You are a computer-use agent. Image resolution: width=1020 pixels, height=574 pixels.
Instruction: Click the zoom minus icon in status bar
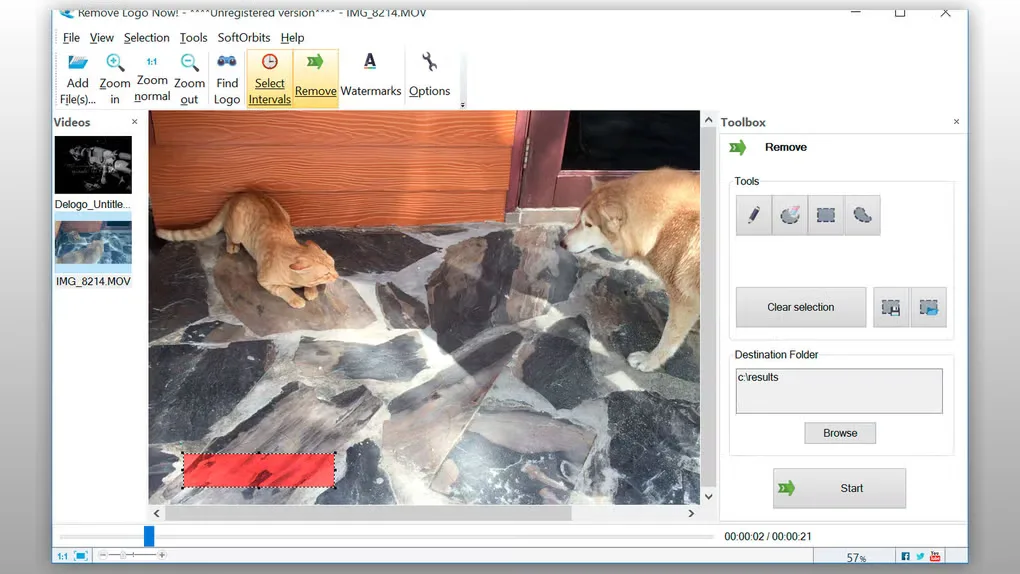point(103,555)
